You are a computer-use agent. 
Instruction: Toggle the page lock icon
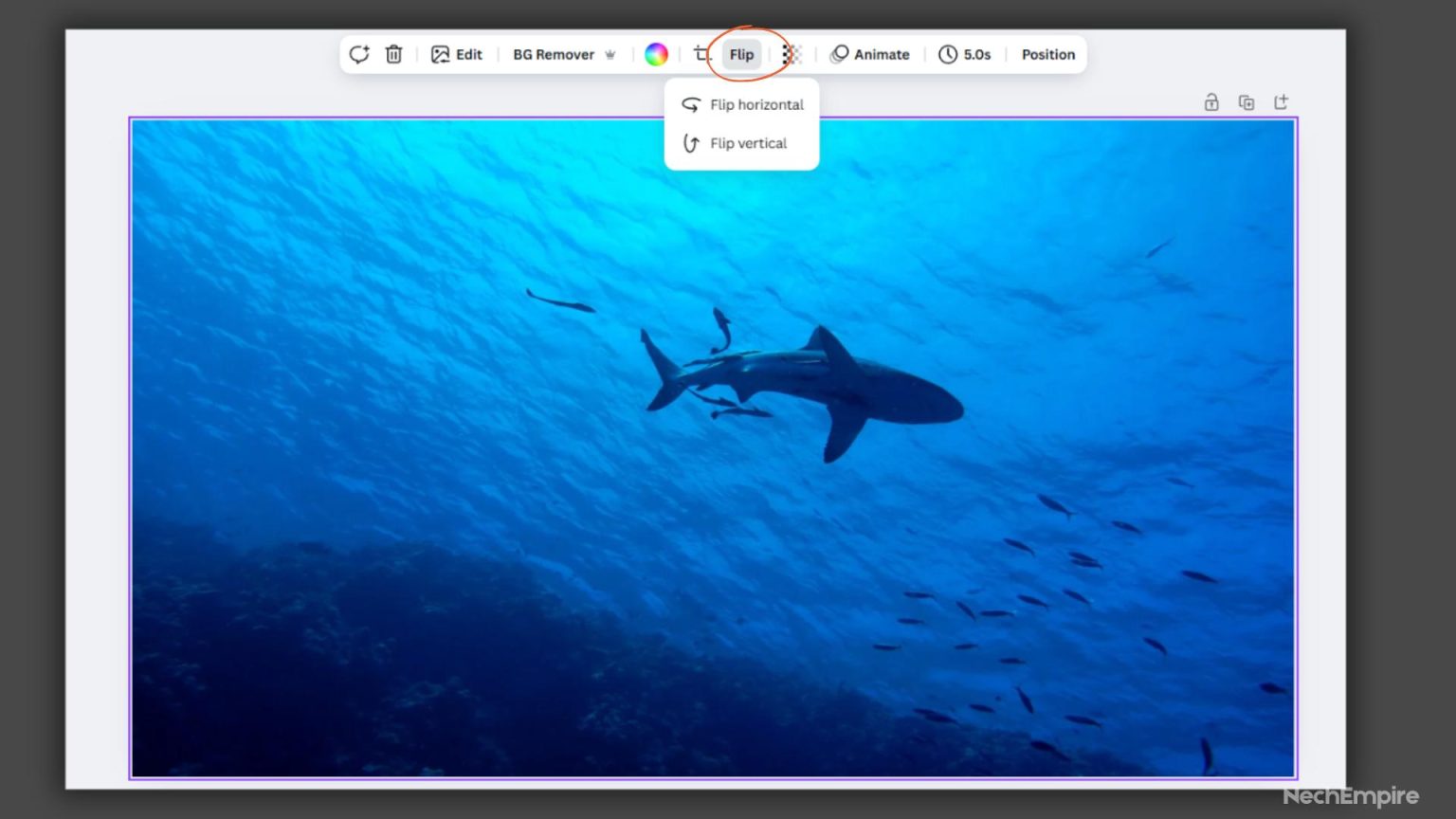1211,102
